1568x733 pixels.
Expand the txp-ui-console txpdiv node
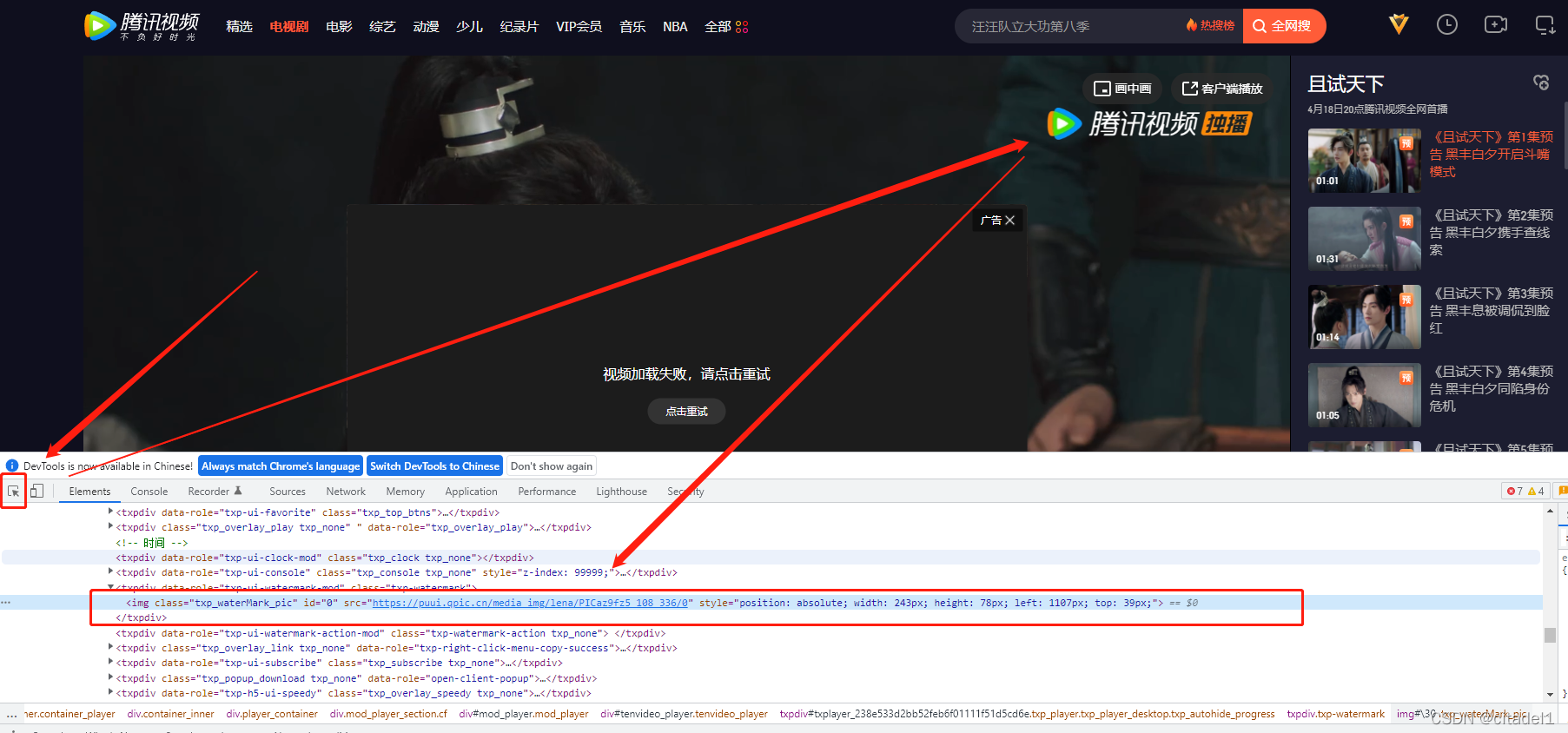pyautogui.click(x=110, y=572)
